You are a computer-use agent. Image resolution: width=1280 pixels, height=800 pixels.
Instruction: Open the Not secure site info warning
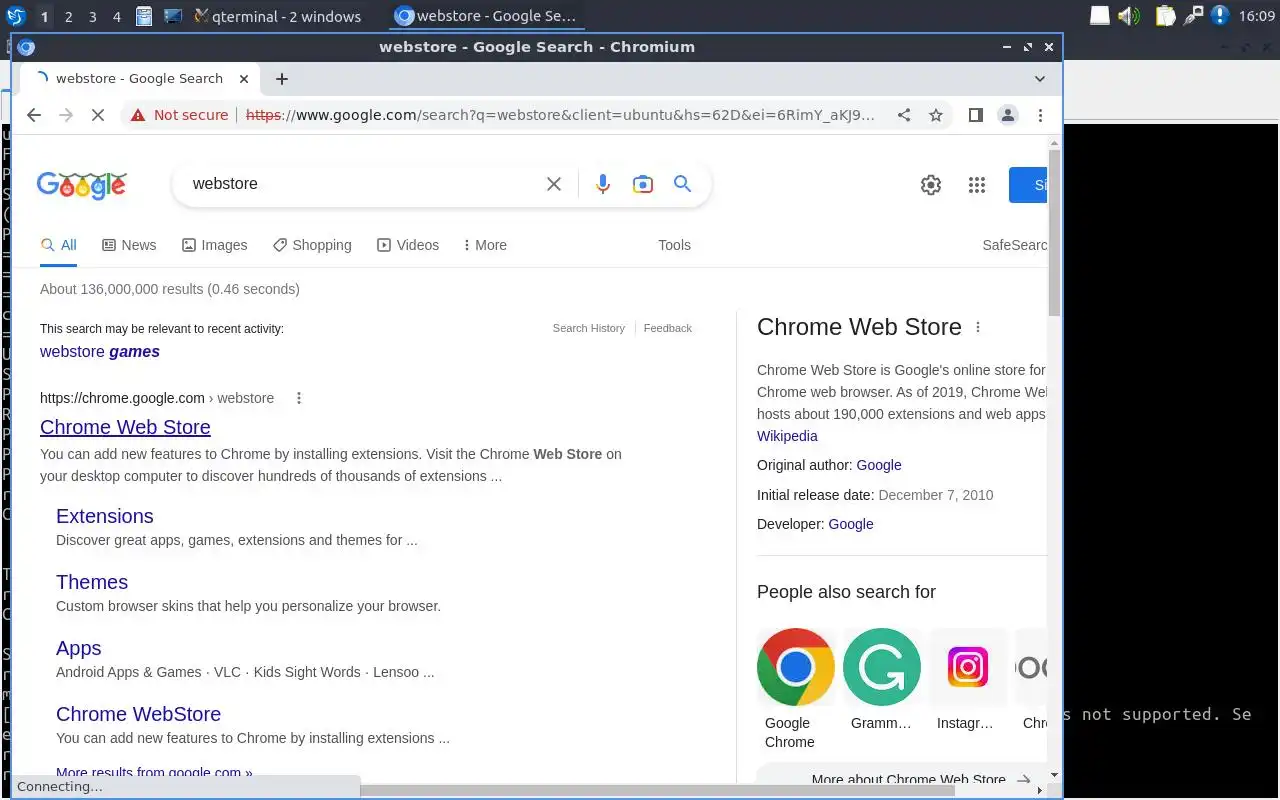click(x=179, y=115)
